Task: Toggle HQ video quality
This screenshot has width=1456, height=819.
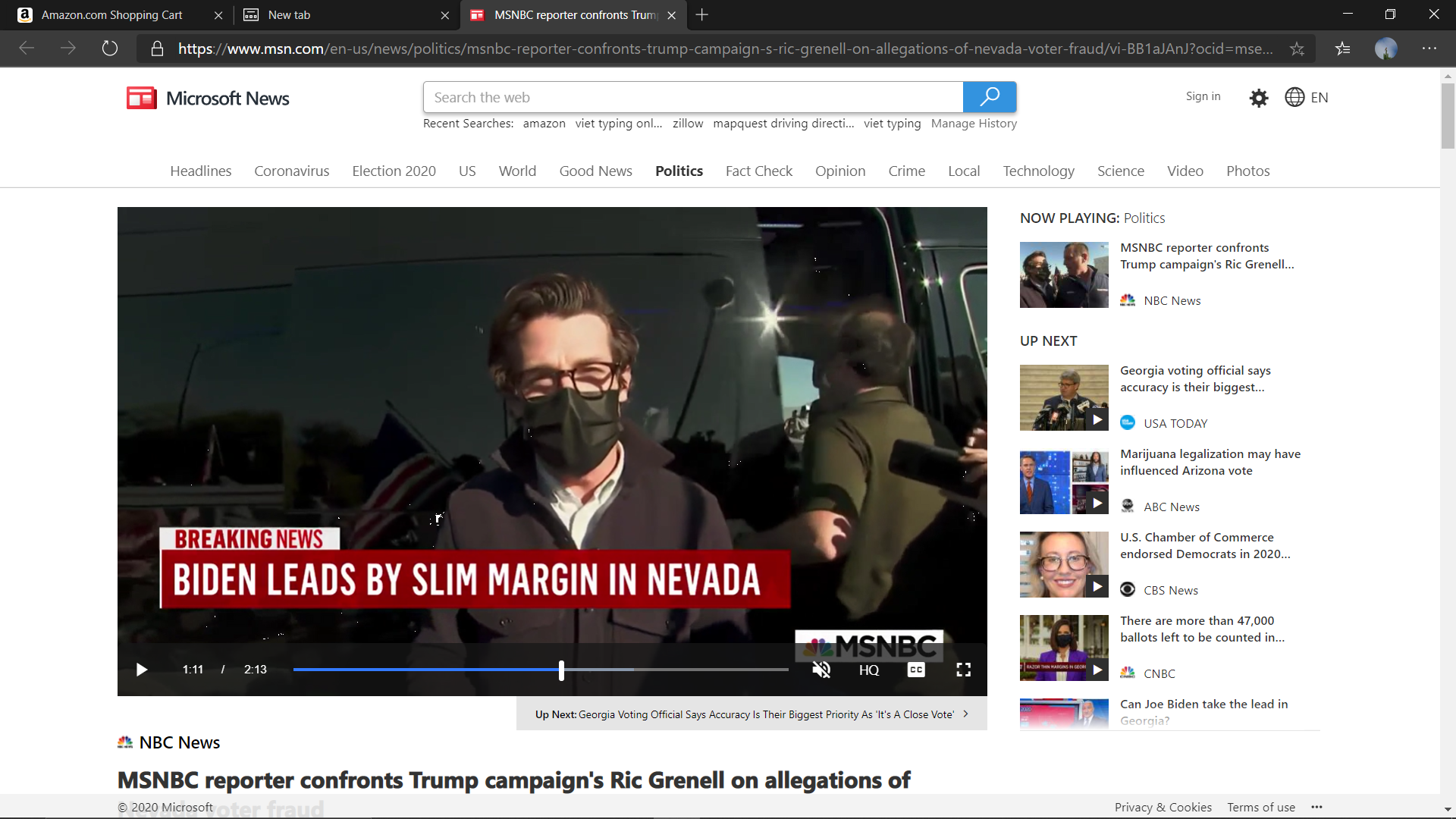Action: coord(869,670)
